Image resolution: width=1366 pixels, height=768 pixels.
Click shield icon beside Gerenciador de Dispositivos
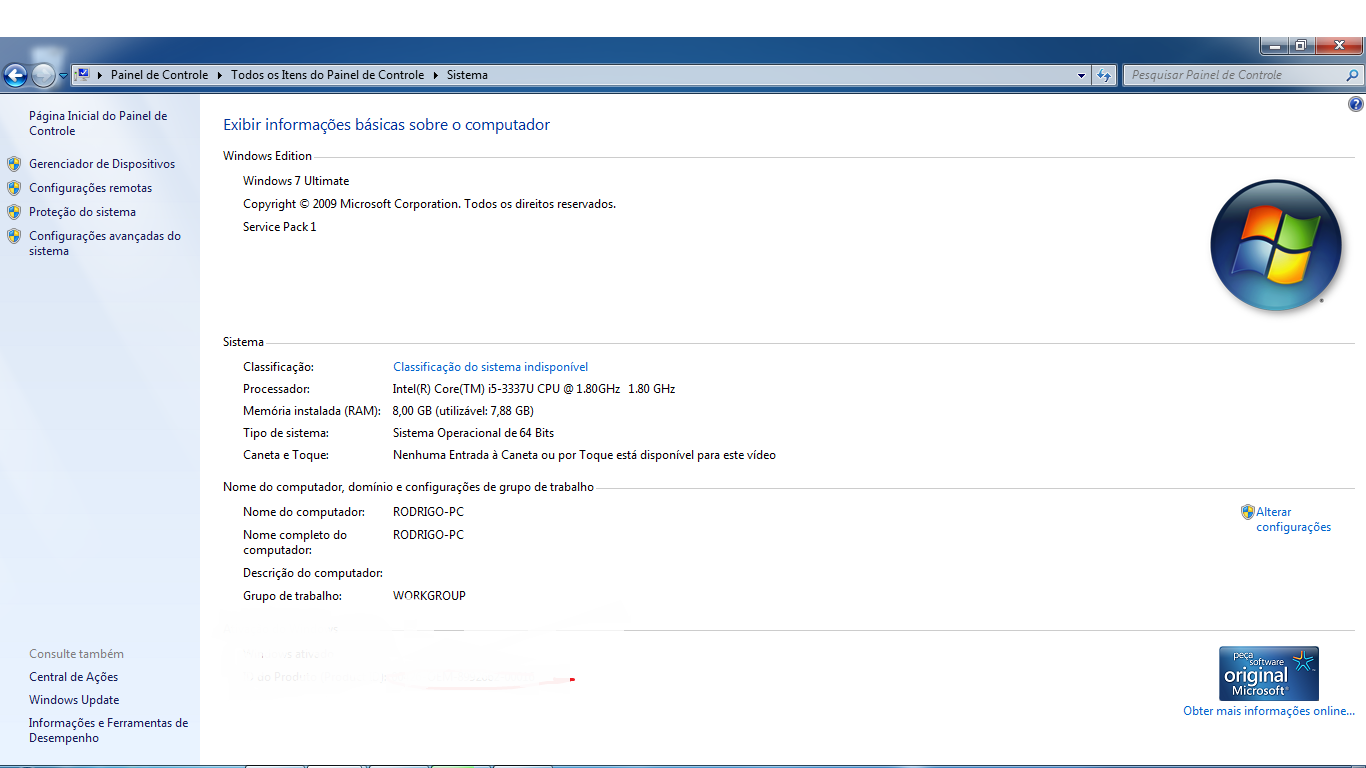click(14, 164)
